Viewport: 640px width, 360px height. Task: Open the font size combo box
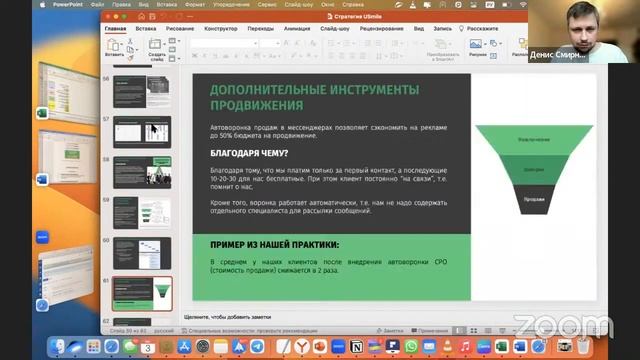point(270,43)
